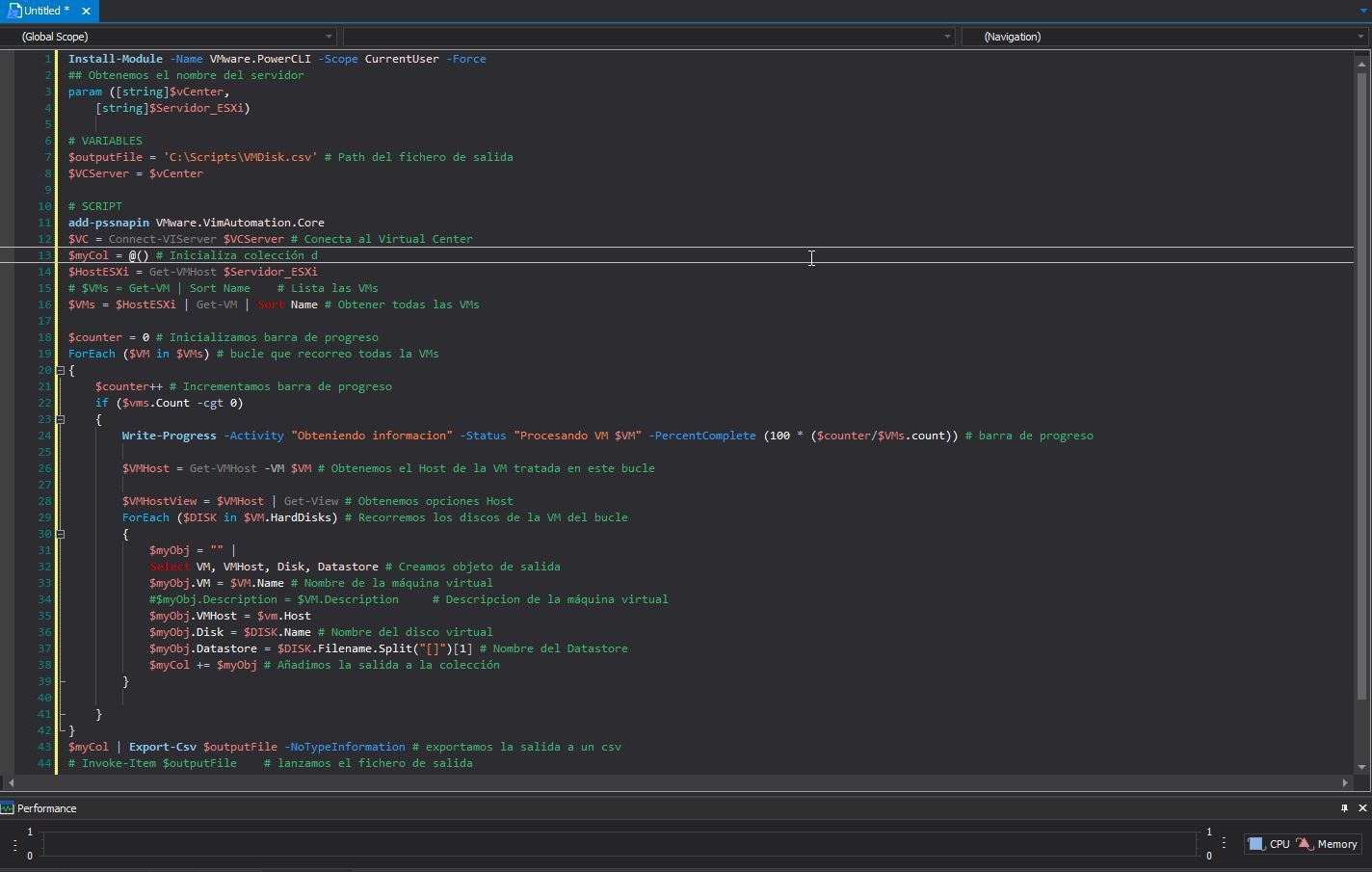This screenshot has width=1372, height=872.
Task: Click the -Force parameter on line 1
Action: (466, 59)
